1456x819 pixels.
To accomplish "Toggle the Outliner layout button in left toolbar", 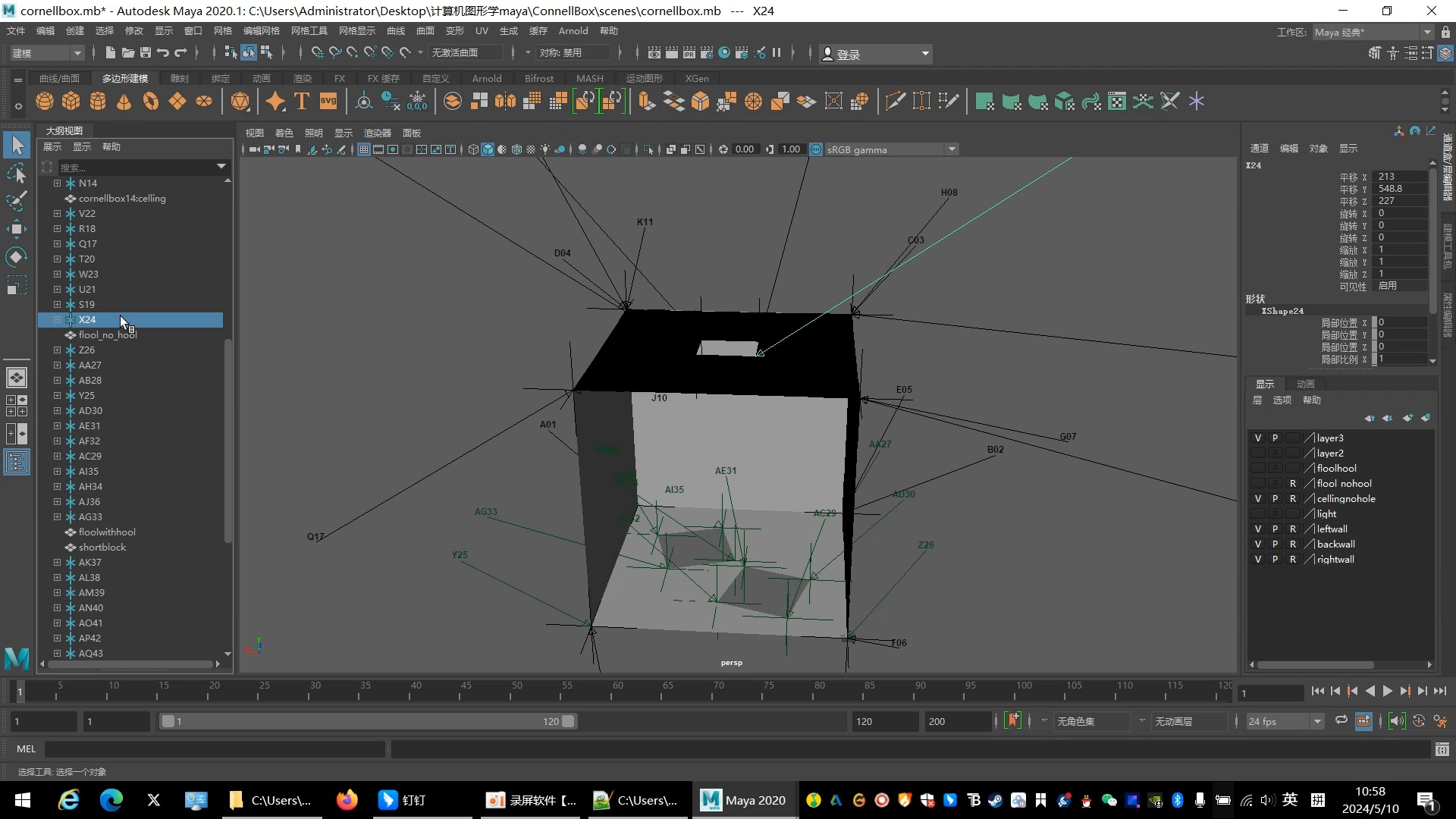I will coord(17,462).
